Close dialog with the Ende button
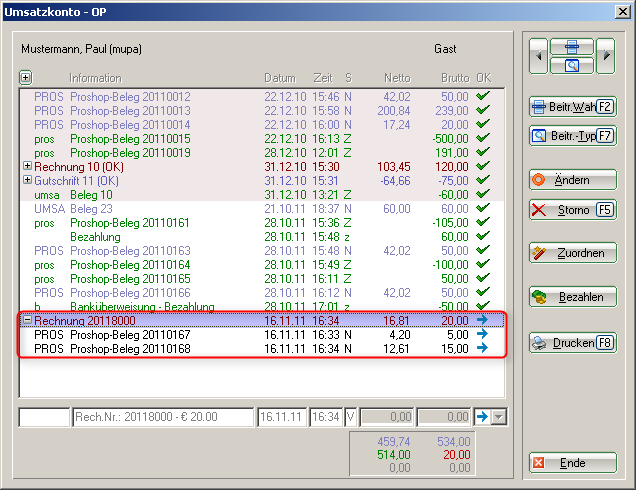The image size is (636, 490). point(572,464)
